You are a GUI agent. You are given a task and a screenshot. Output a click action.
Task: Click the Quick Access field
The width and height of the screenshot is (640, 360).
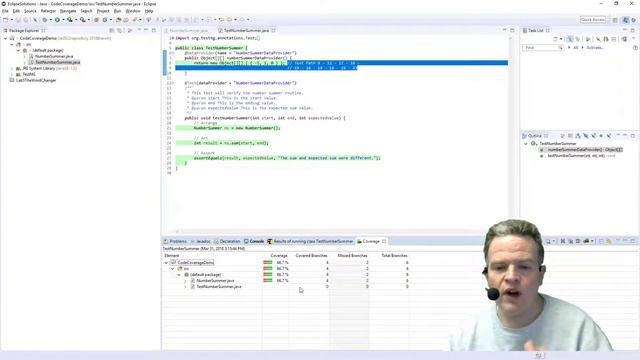pos(593,20)
